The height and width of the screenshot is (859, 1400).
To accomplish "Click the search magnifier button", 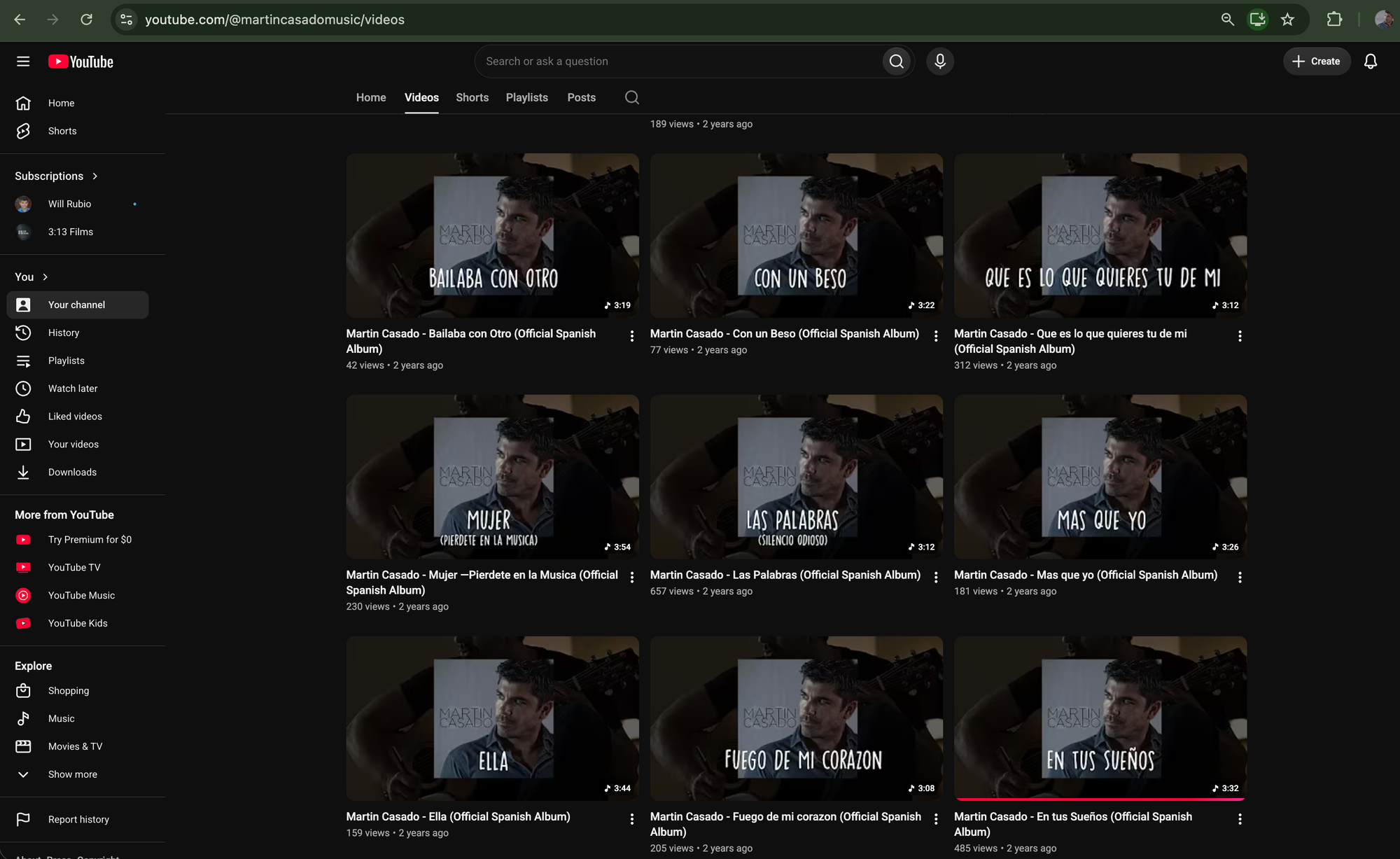I will [x=897, y=62].
